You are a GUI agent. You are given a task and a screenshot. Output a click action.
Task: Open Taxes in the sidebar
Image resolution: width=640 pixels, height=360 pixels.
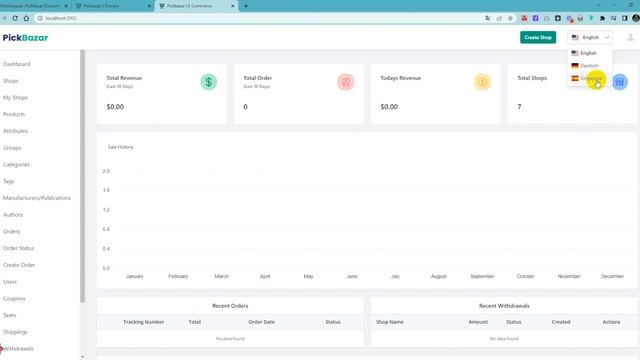pyautogui.click(x=9, y=315)
